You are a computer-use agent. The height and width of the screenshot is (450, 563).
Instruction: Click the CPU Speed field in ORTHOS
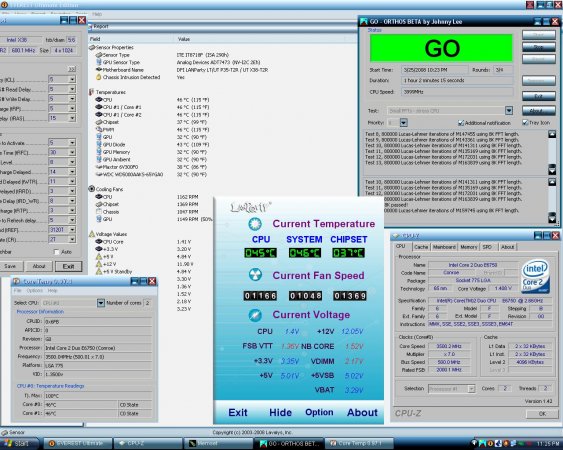point(457,92)
